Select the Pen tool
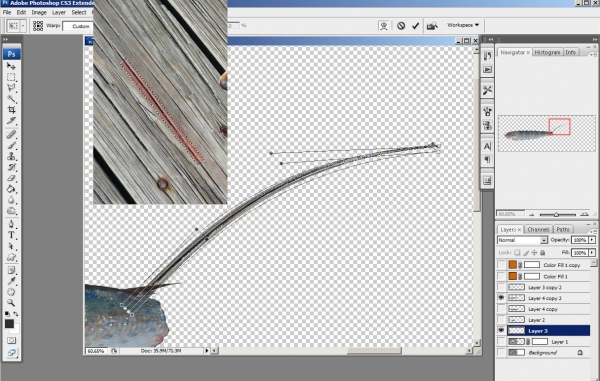Screen dimensions: 600x381 tap(11, 224)
